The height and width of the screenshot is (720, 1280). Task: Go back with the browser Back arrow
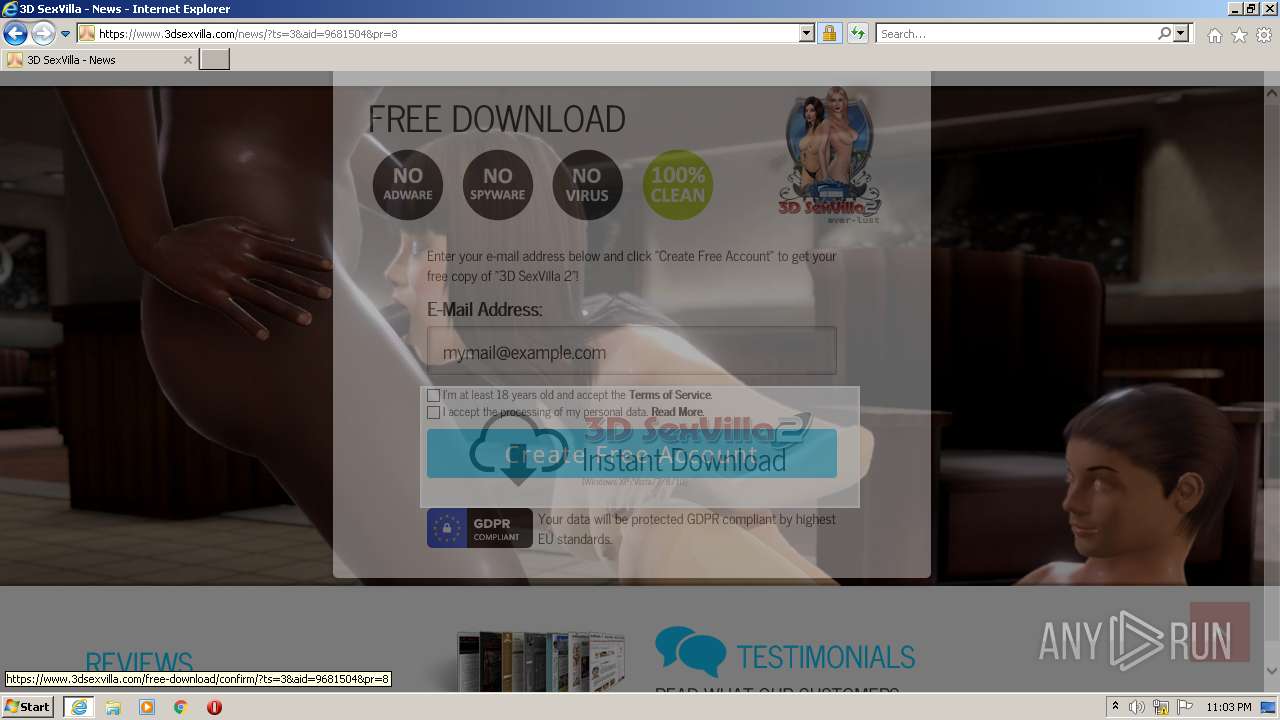(x=14, y=34)
